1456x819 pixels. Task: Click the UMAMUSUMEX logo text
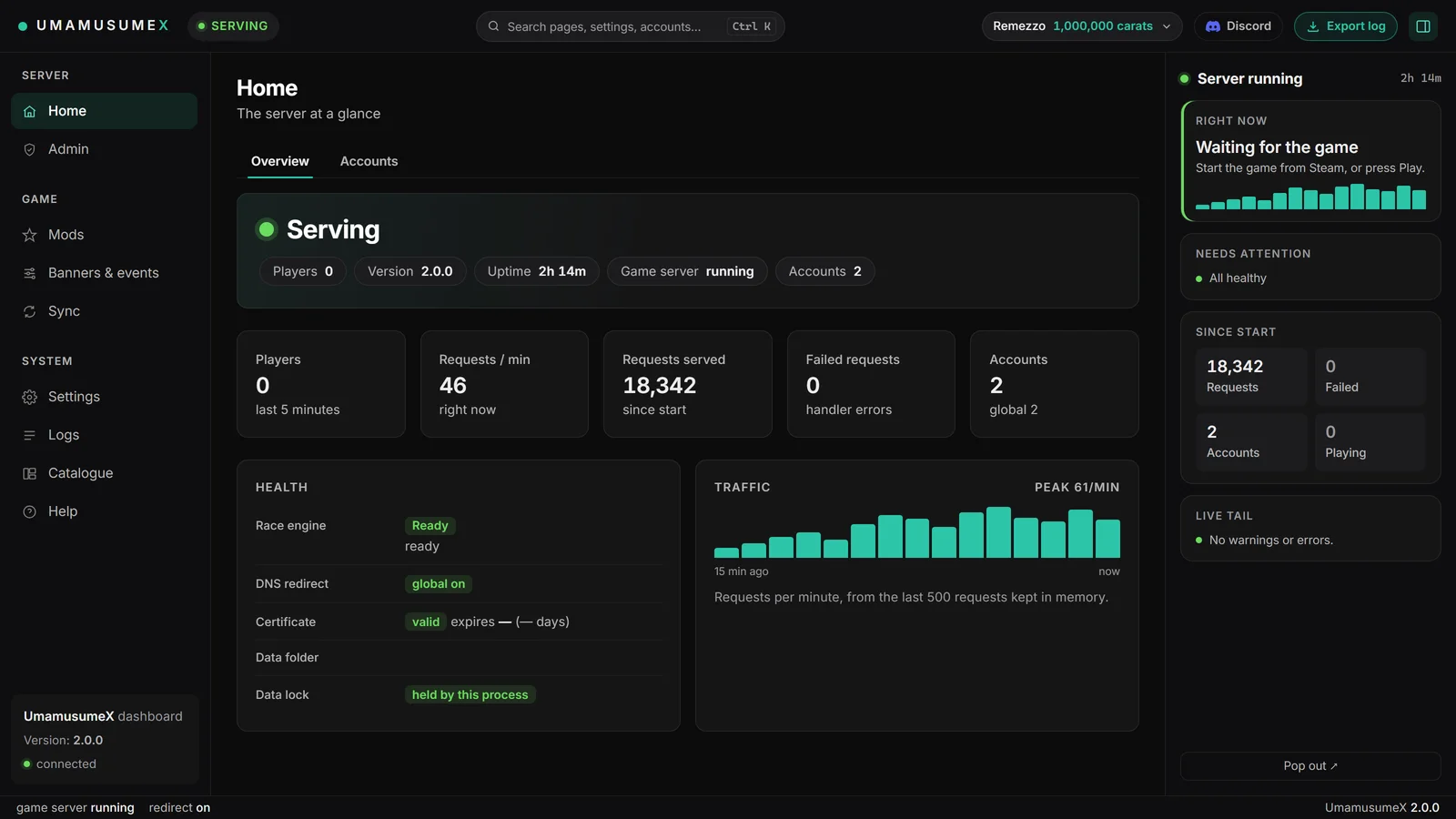tap(103, 25)
